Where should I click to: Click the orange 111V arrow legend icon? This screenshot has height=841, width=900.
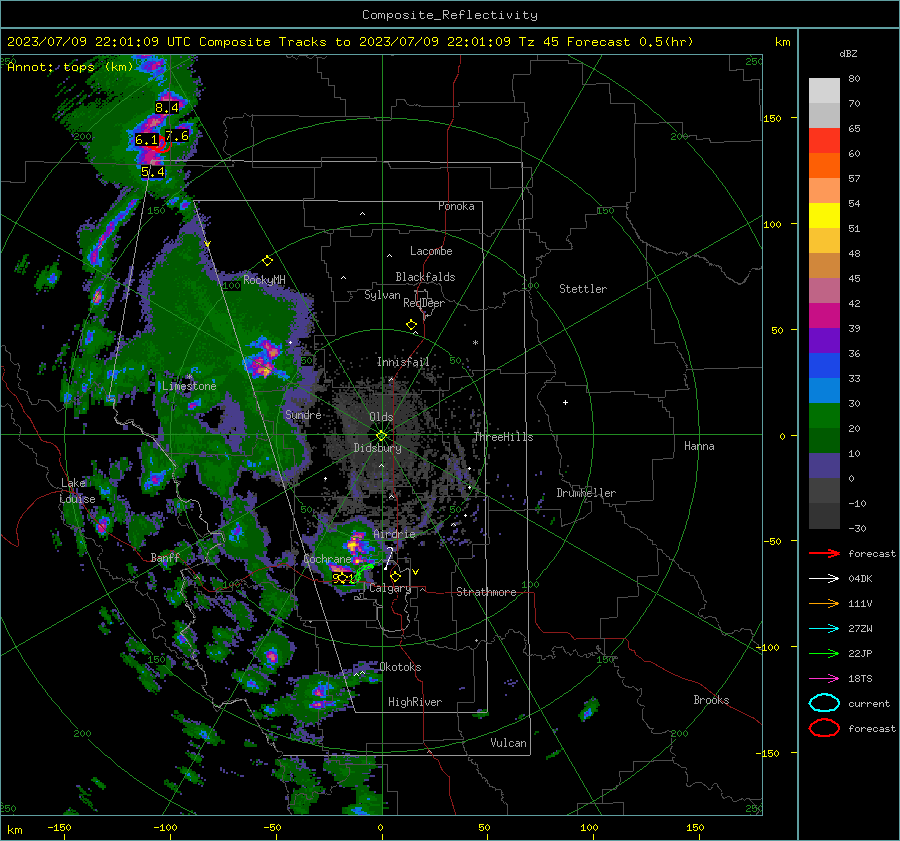pyautogui.click(x=824, y=603)
